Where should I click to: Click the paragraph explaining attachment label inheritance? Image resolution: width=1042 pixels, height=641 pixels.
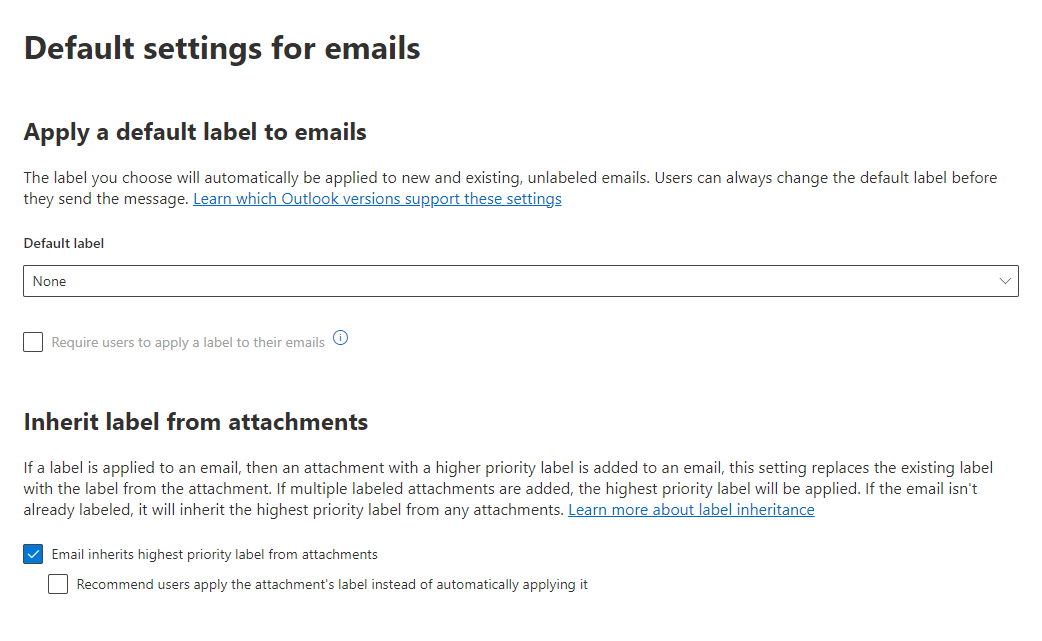pos(508,488)
